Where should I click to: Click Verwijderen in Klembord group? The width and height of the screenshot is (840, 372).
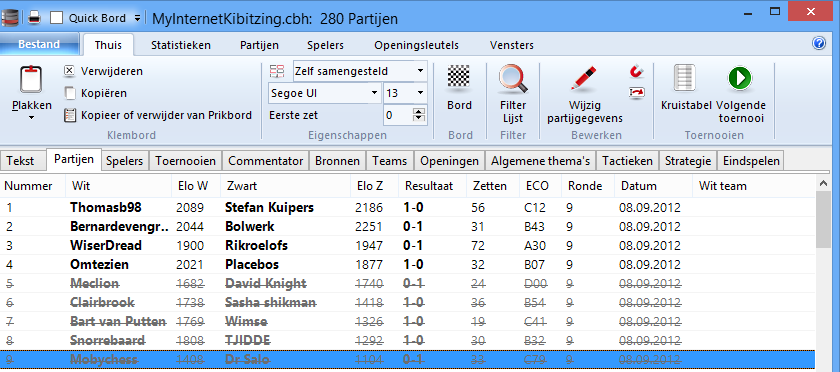pyautogui.click(x=103, y=71)
